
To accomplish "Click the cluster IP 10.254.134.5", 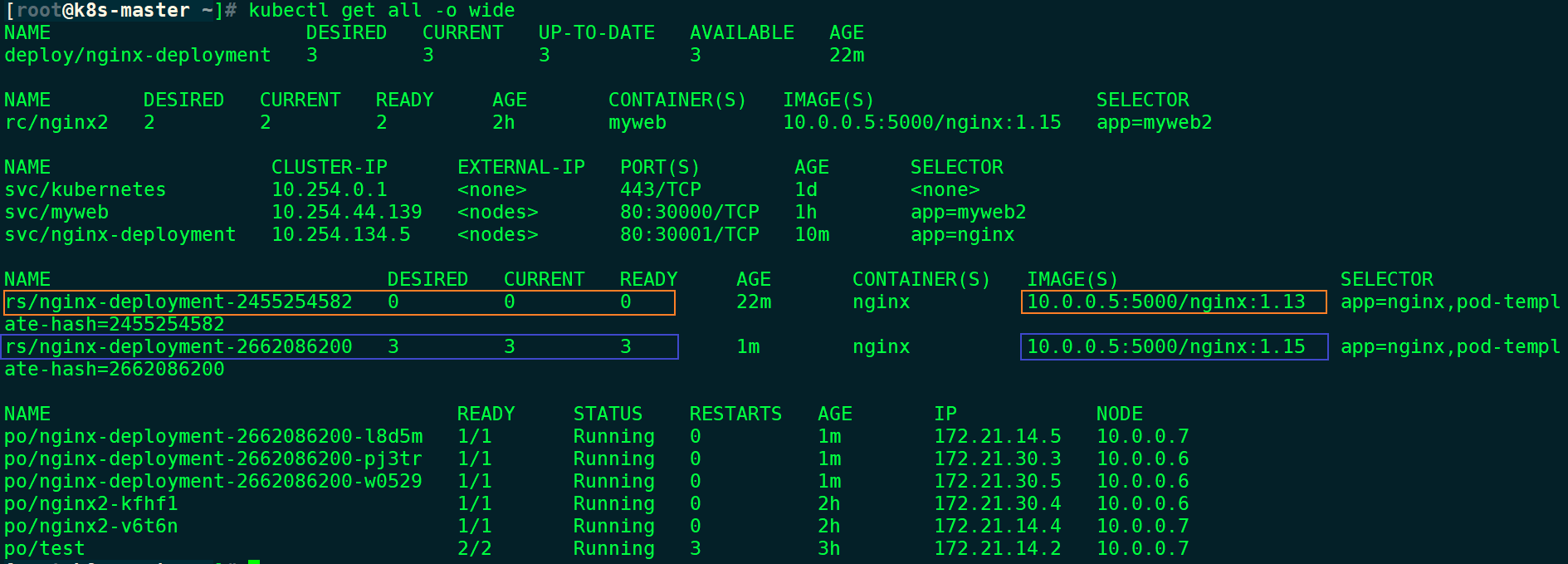I will [340, 235].
